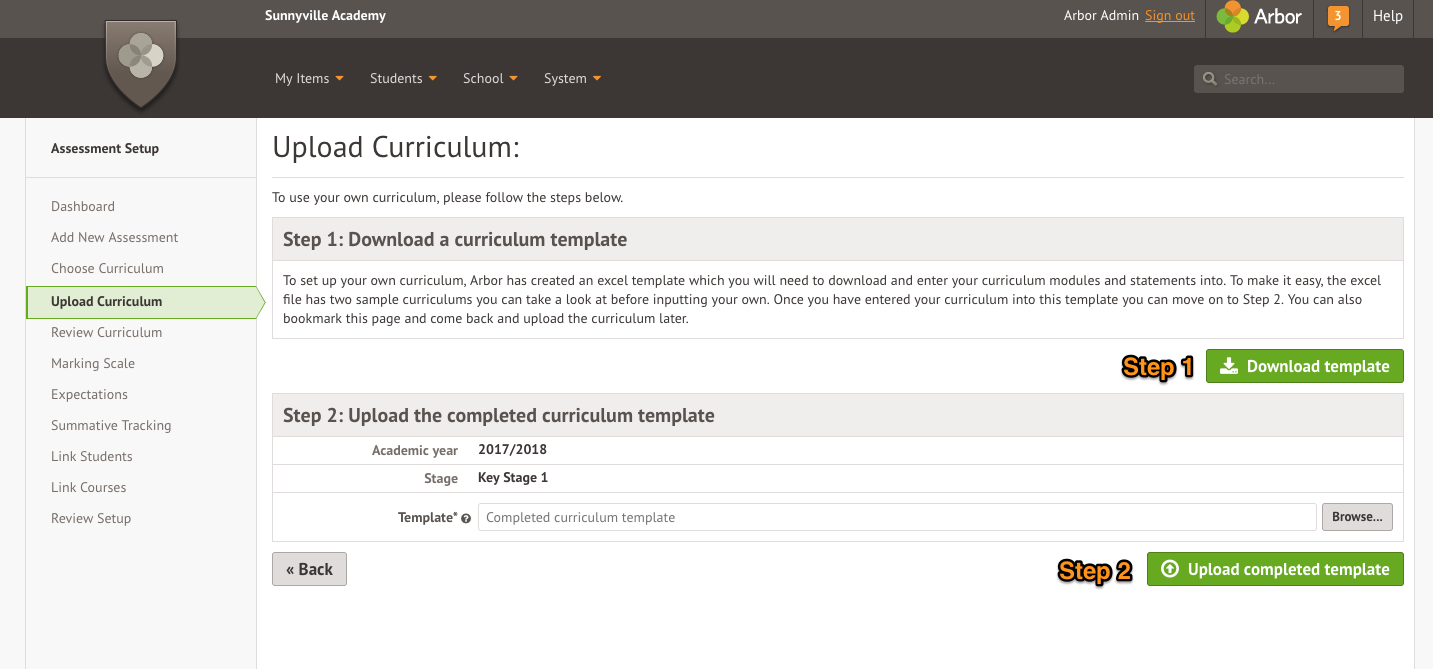This screenshot has height=669, width=1433.
Task: Open the Help link in the header
Action: point(1387,16)
